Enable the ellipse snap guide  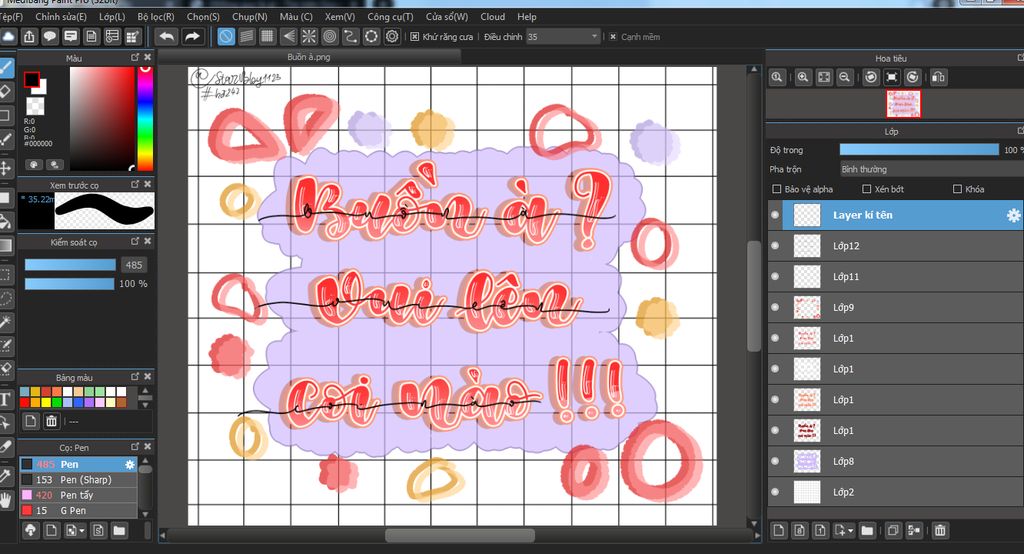[371, 37]
